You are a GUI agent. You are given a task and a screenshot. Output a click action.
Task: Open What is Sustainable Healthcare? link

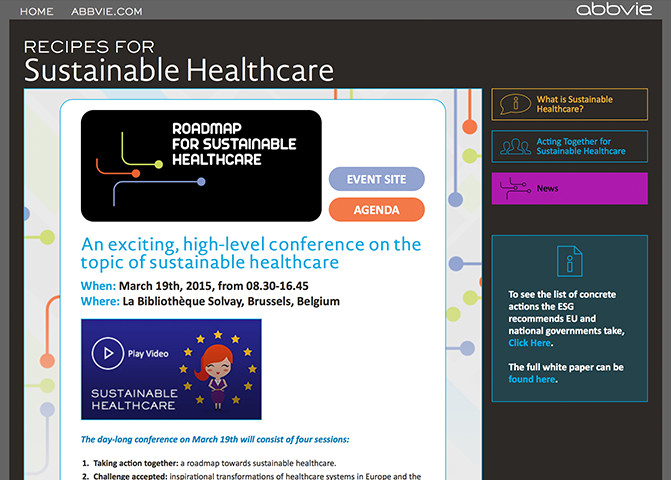click(x=570, y=104)
